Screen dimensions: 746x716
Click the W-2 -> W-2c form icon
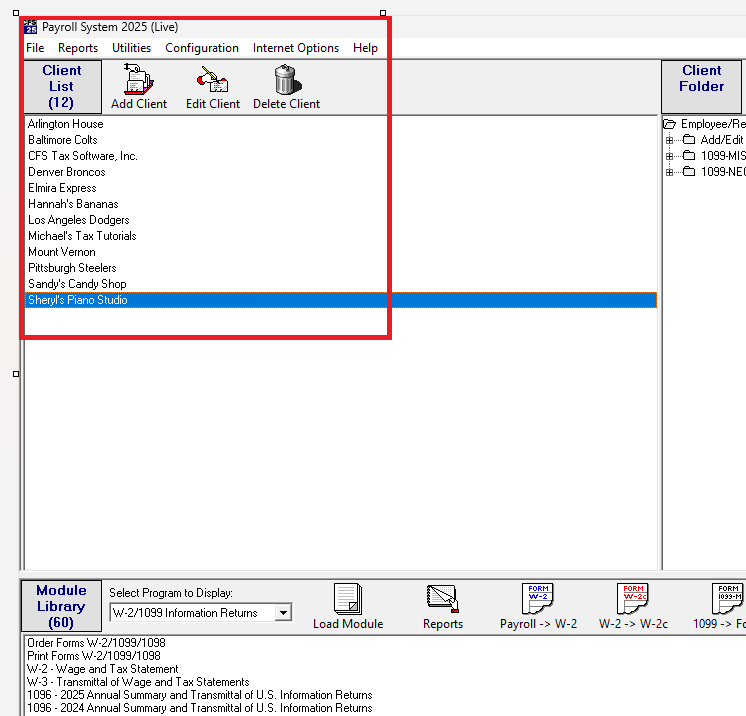[633, 599]
